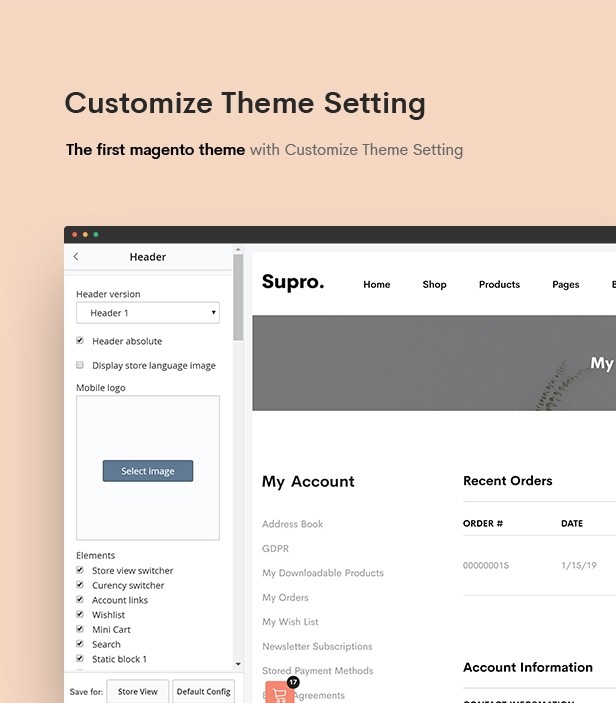The height and width of the screenshot is (703, 616).
Task: Toggle the Header absolute checkbox
Action: click(x=80, y=341)
